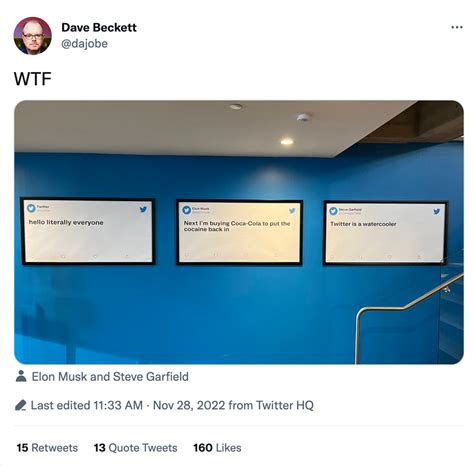Open tagged users Elon Musk and Steve Garfield
The height and width of the screenshot is (466, 474).
click(x=110, y=377)
